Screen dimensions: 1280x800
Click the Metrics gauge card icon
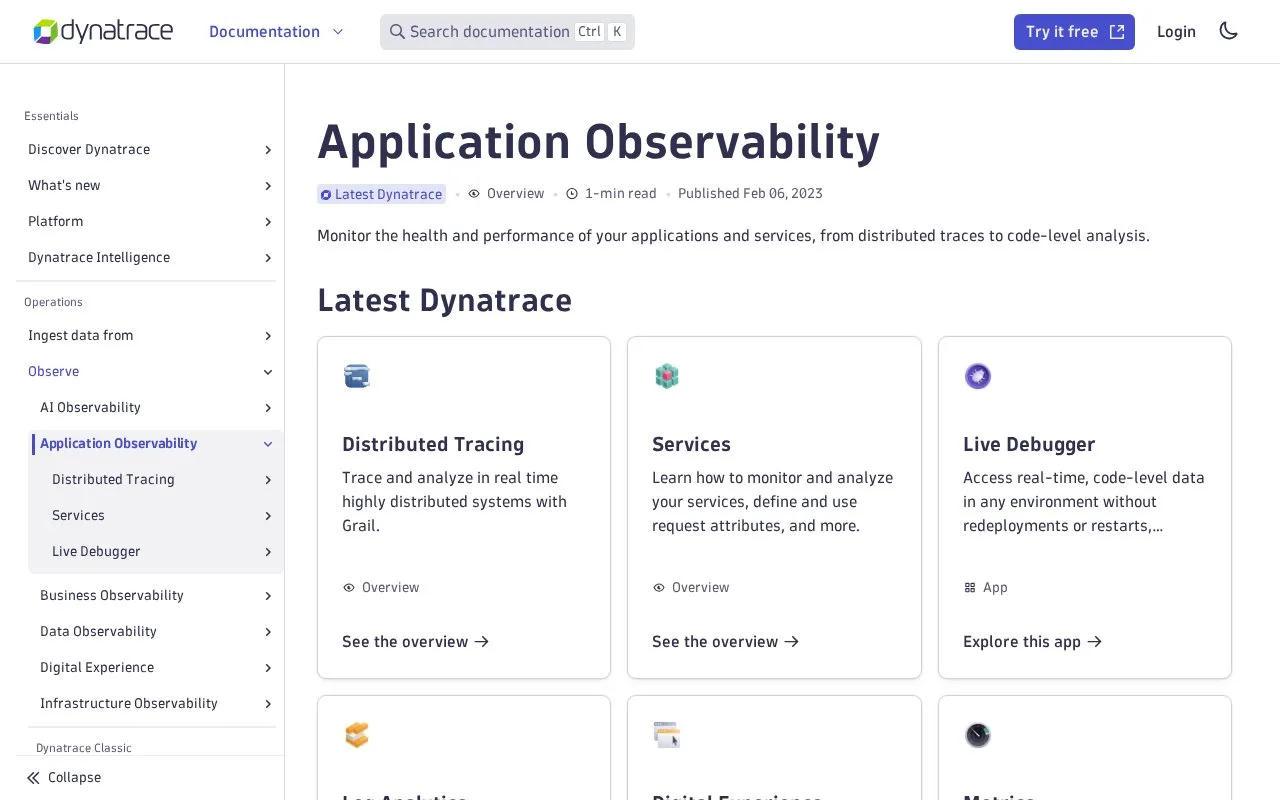coord(978,735)
